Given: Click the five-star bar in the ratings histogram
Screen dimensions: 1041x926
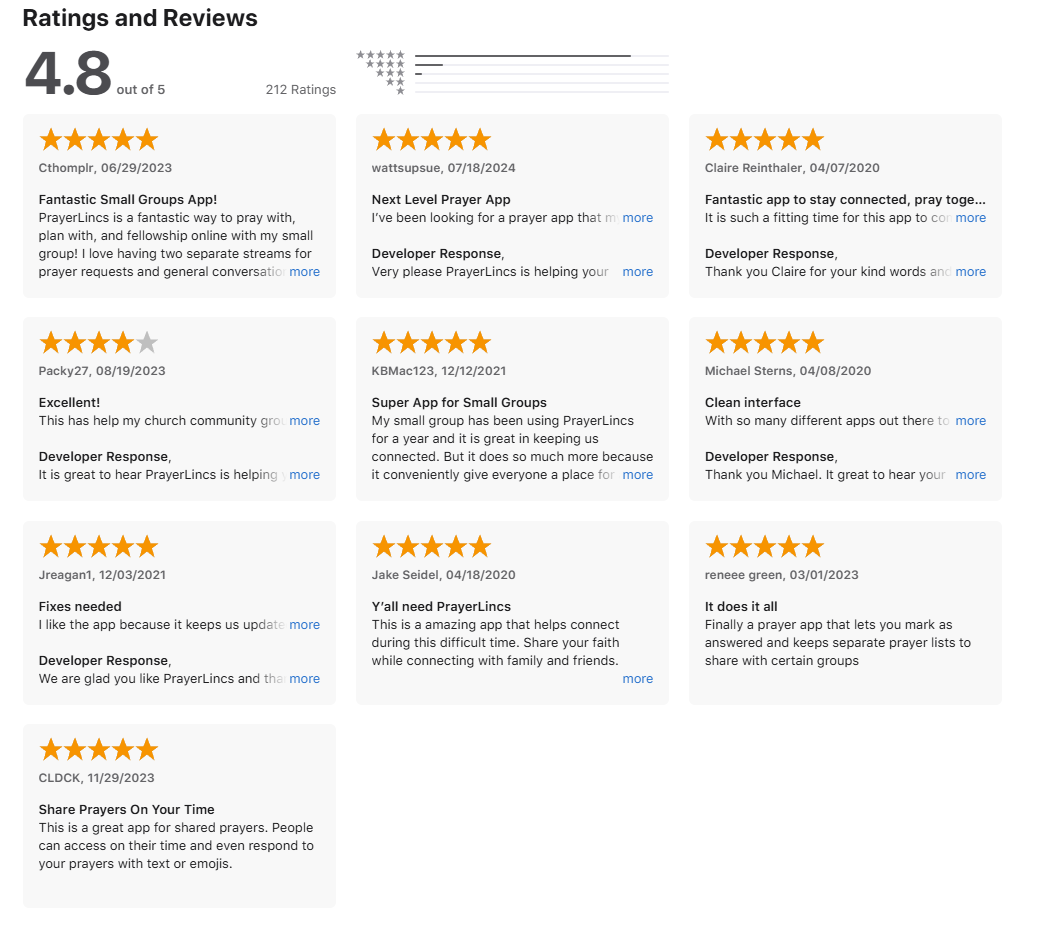Looking at the screenshot, I should coord(541,56).
